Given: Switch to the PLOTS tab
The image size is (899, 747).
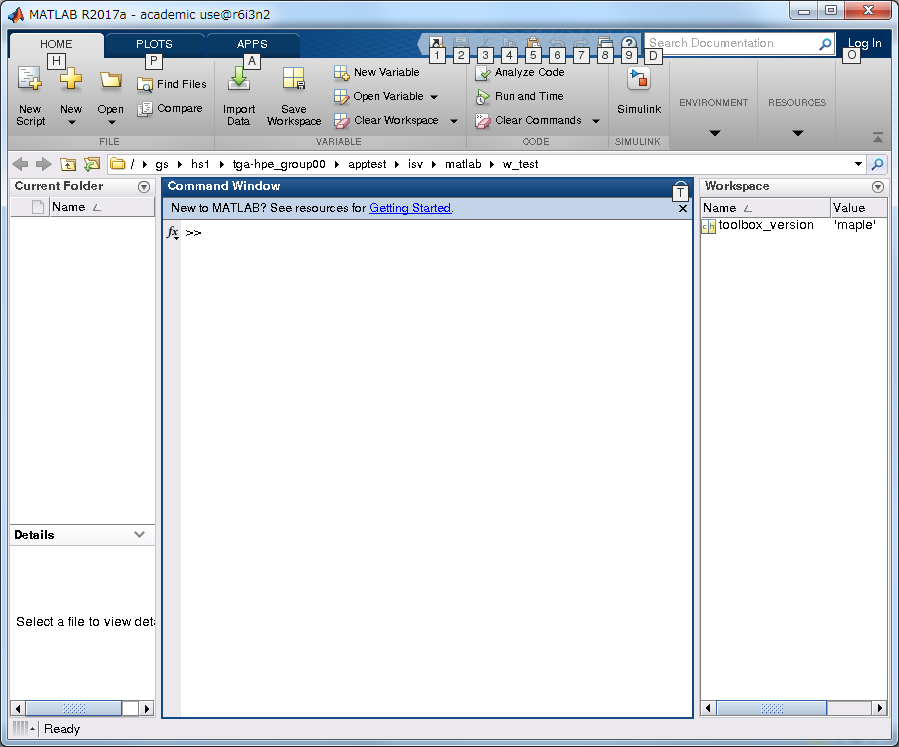Looking at the screenshot, I should (x=154, y=44).
